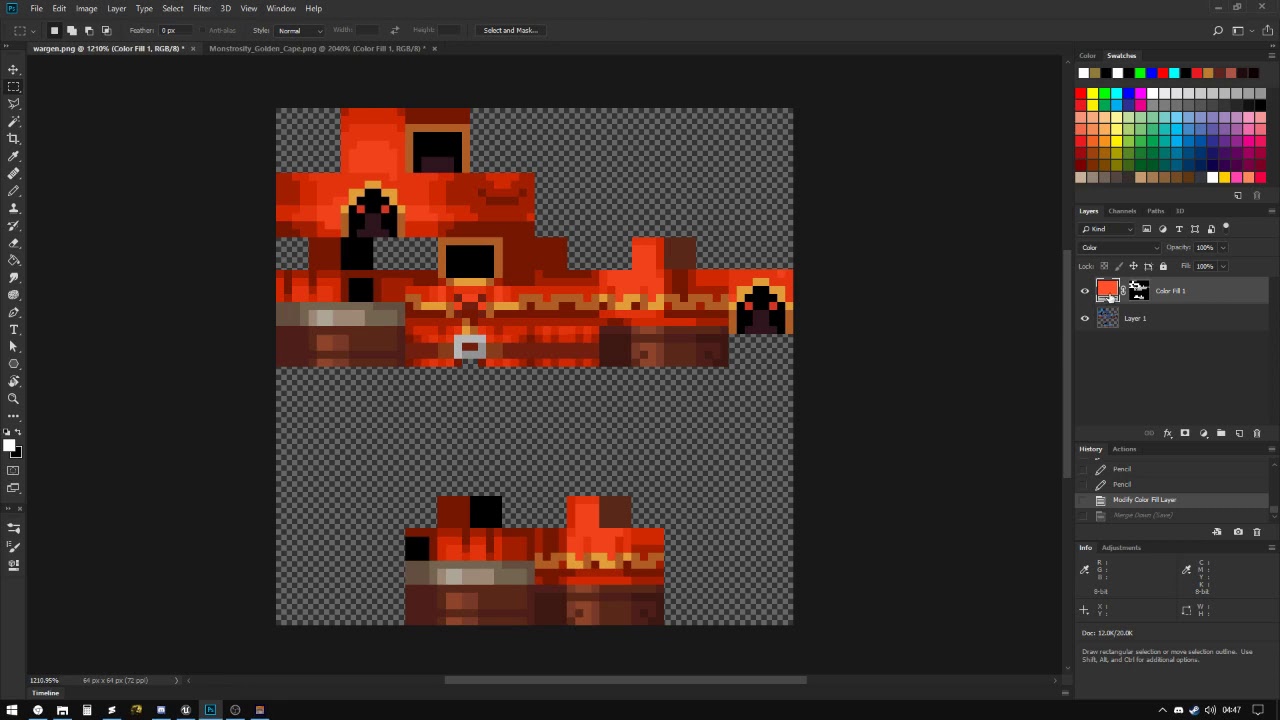The height and width of the screenshot is (720, 1280).
Task: Click New selection mode icon
Action: pyautogui.click(x=54, y=30)
